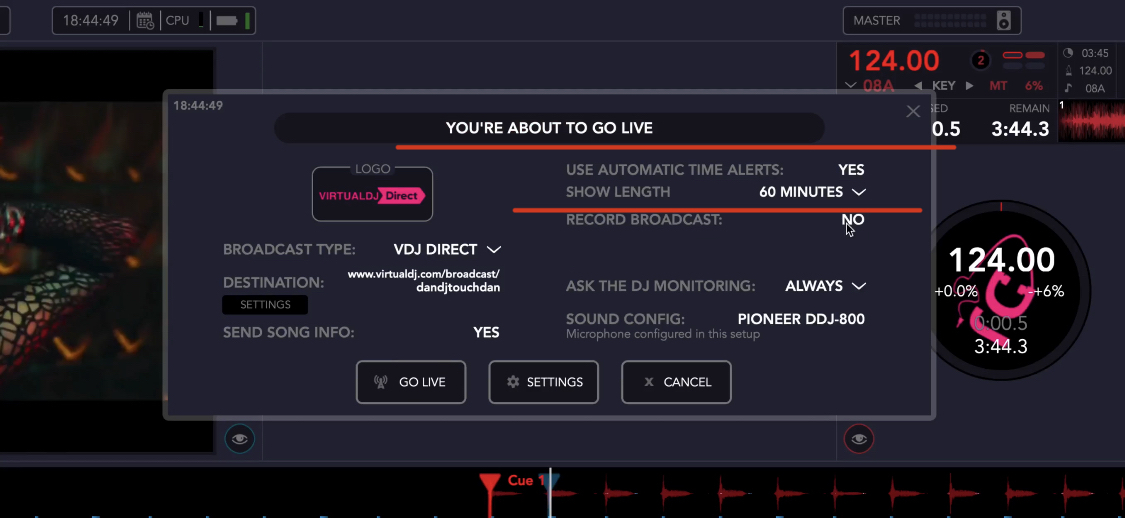
Task: Click the GO LIVE button
Action: click(410, 382)
